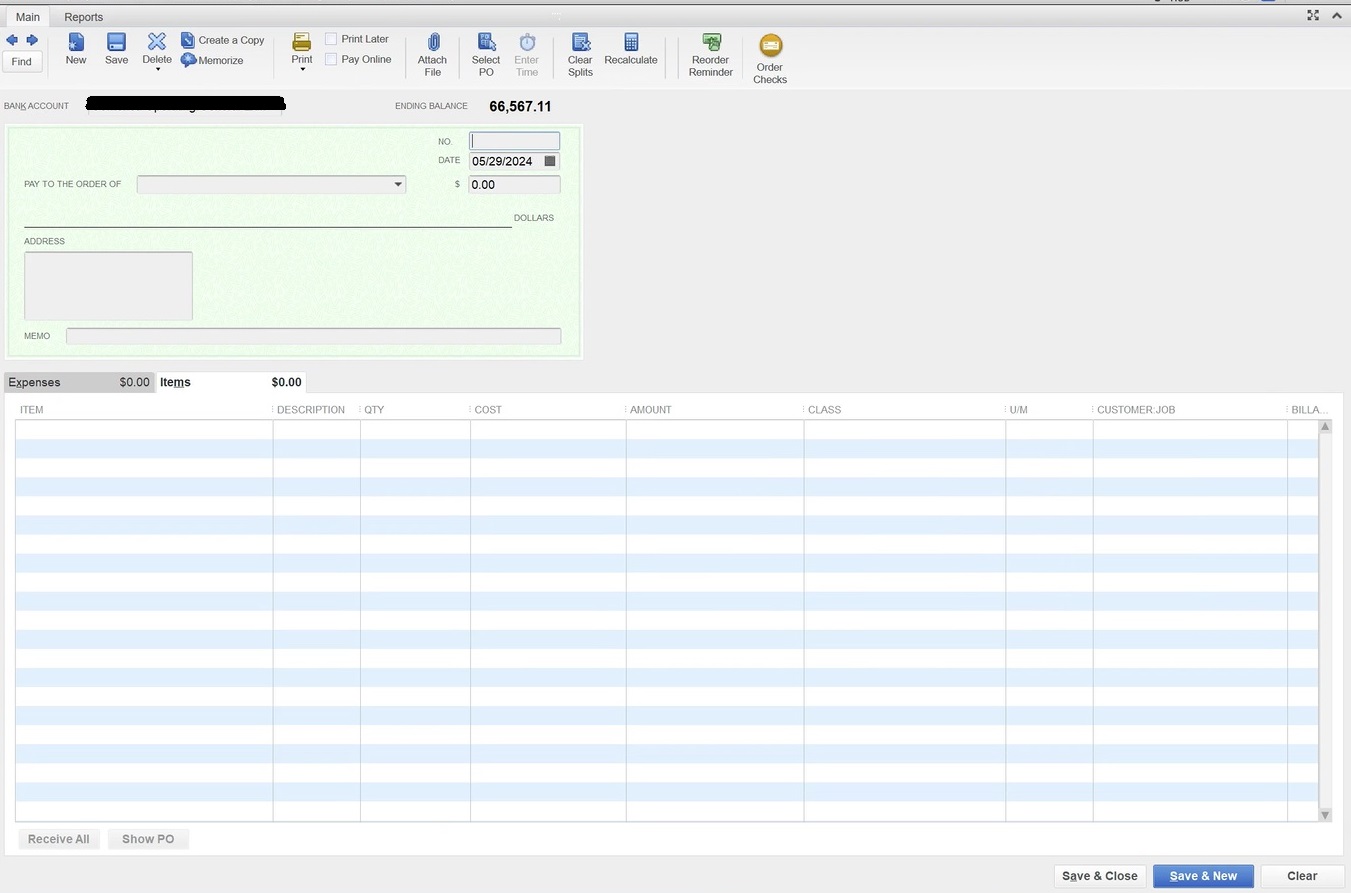Viewport: 1351px width, 893px height.
Task: Go to previous check with left arrow
Action: pos(12,40)
